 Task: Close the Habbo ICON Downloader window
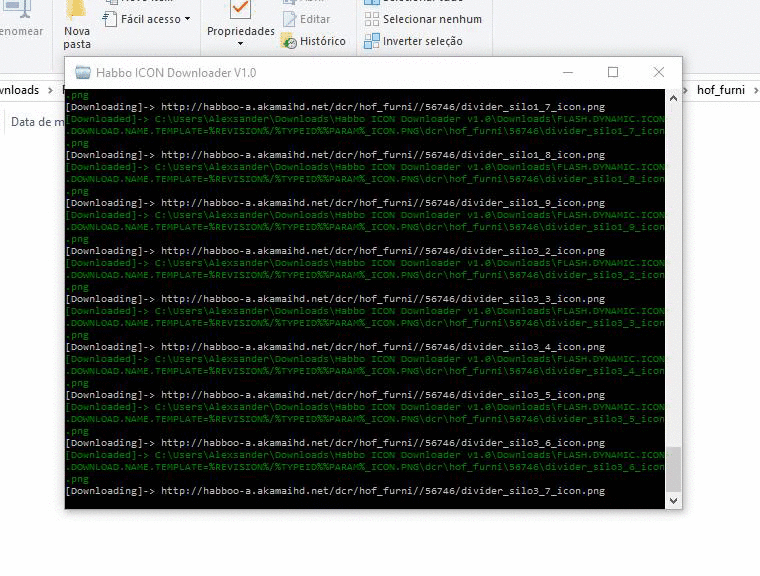pyautogui.click(x=658, y=72)
